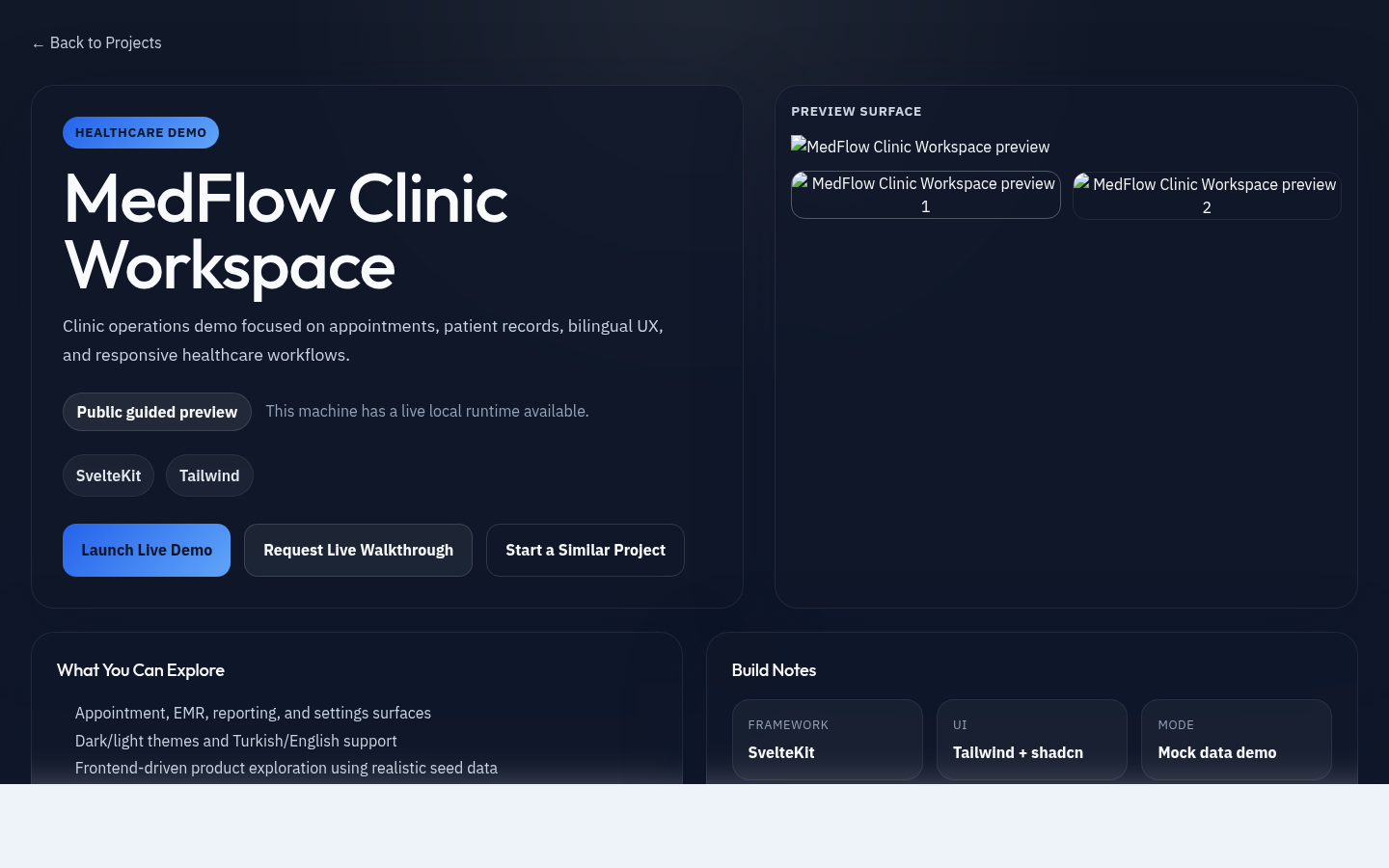Select the Tailwind technology badge

(209, 475)
